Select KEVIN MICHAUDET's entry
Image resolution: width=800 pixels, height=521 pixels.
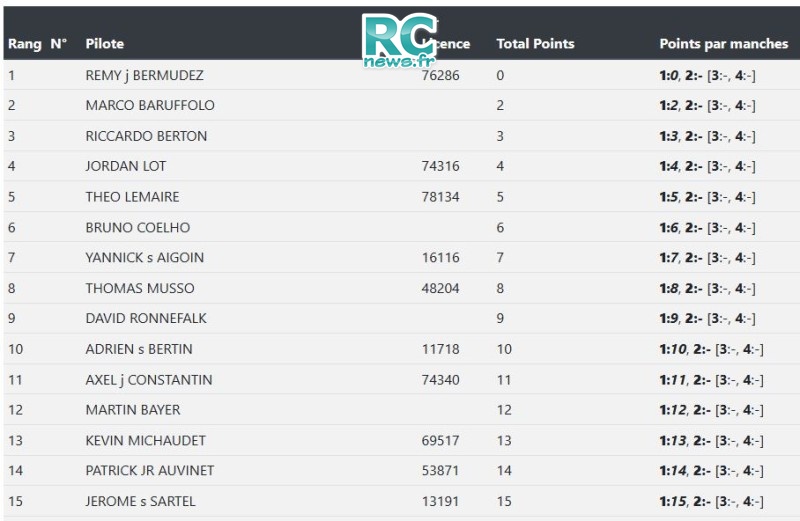pyautogui.click(x=402, y=440)
